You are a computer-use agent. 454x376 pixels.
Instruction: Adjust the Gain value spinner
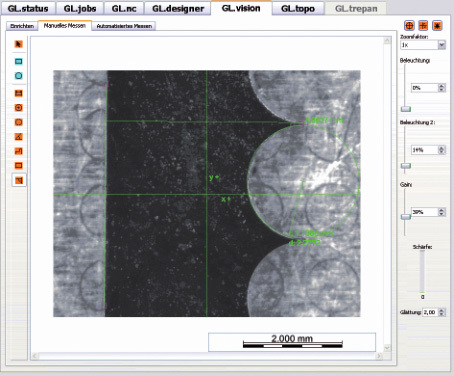pos(442,212)
